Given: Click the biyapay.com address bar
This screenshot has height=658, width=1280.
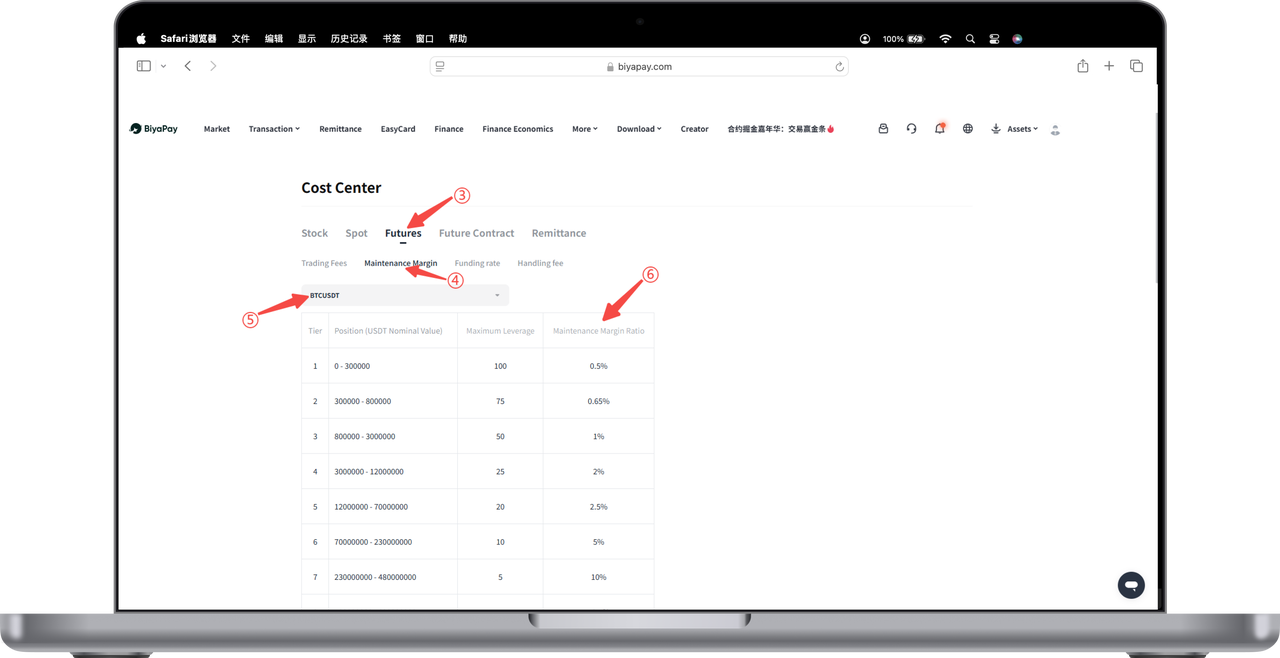Looking at the screenshot, I should (x=639, y=67).
